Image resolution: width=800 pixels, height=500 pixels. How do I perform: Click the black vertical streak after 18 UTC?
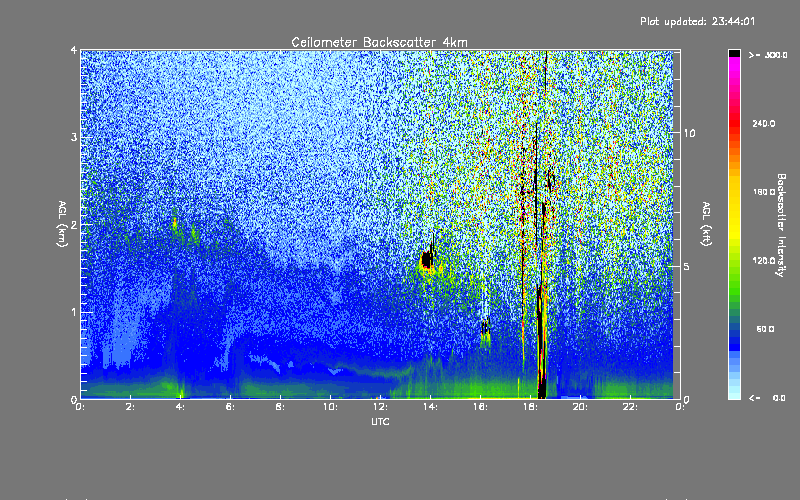[541, 342]
